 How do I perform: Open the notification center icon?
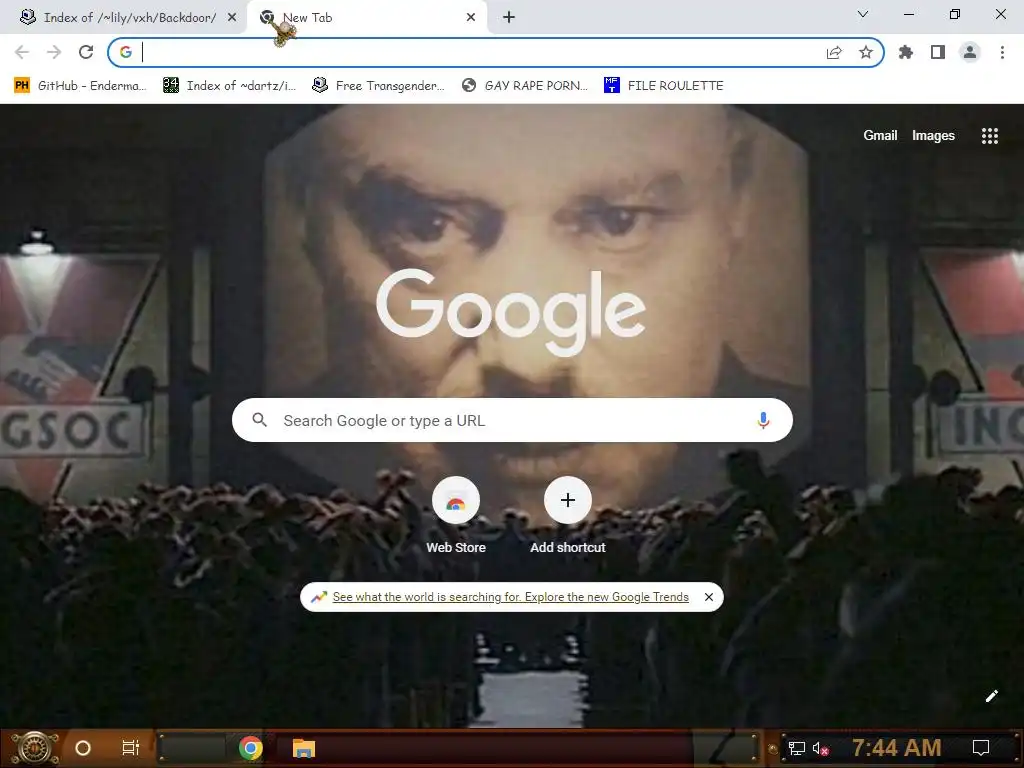[x=980, y=748]
